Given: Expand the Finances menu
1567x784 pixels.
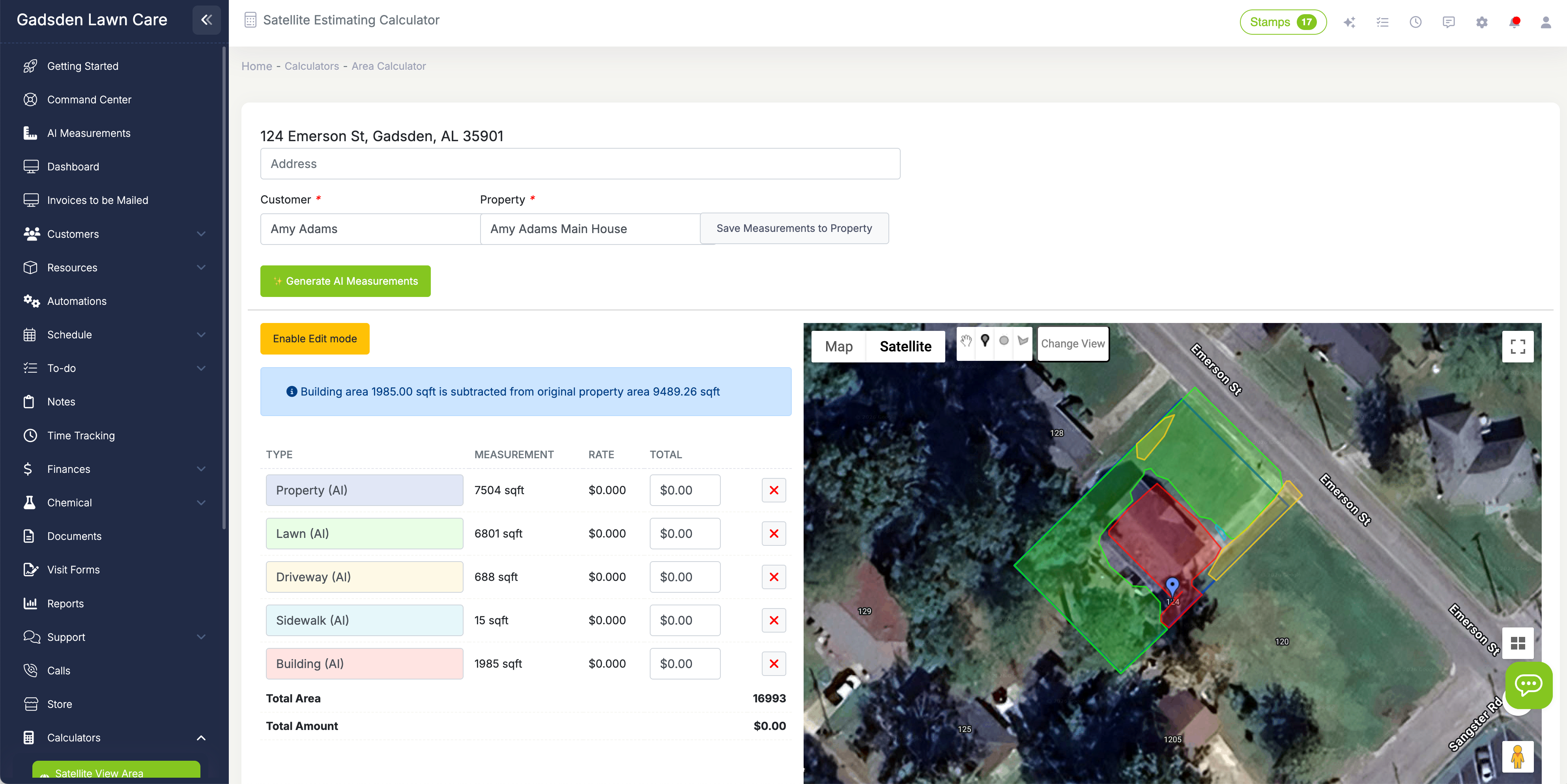Looking at the screenshot, I should point(69,469).
